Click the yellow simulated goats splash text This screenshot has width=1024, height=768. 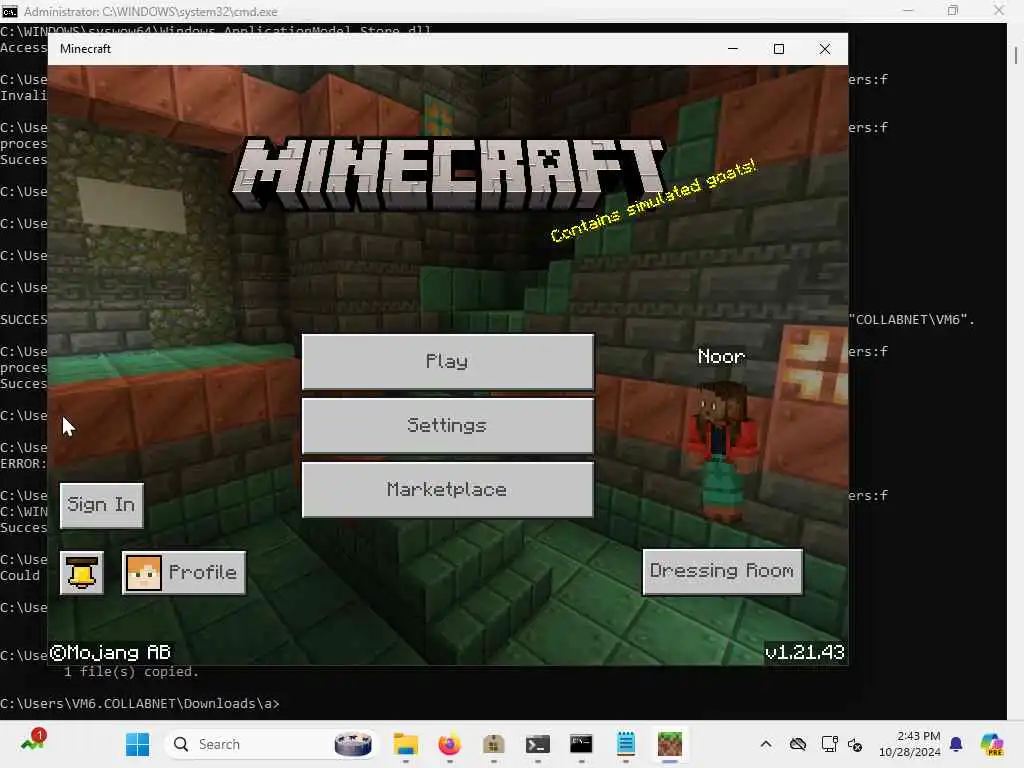653,200
